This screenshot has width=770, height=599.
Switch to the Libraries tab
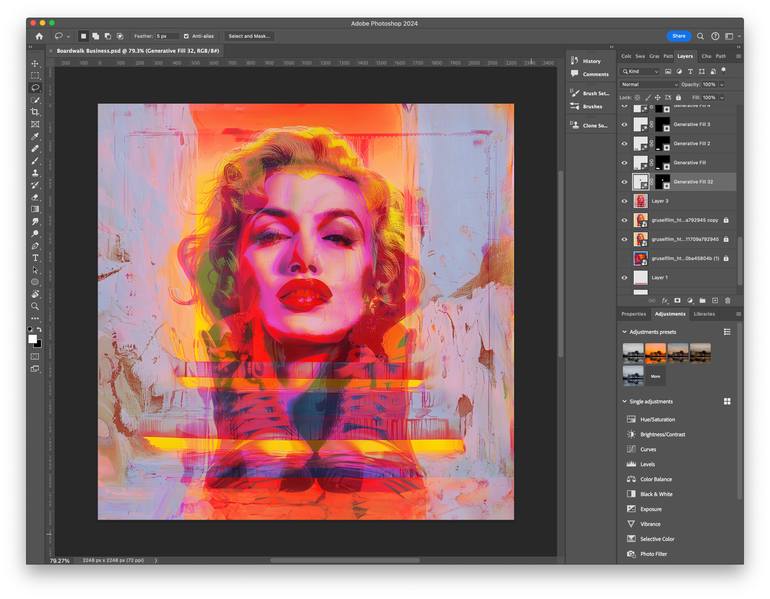(704, 314)
